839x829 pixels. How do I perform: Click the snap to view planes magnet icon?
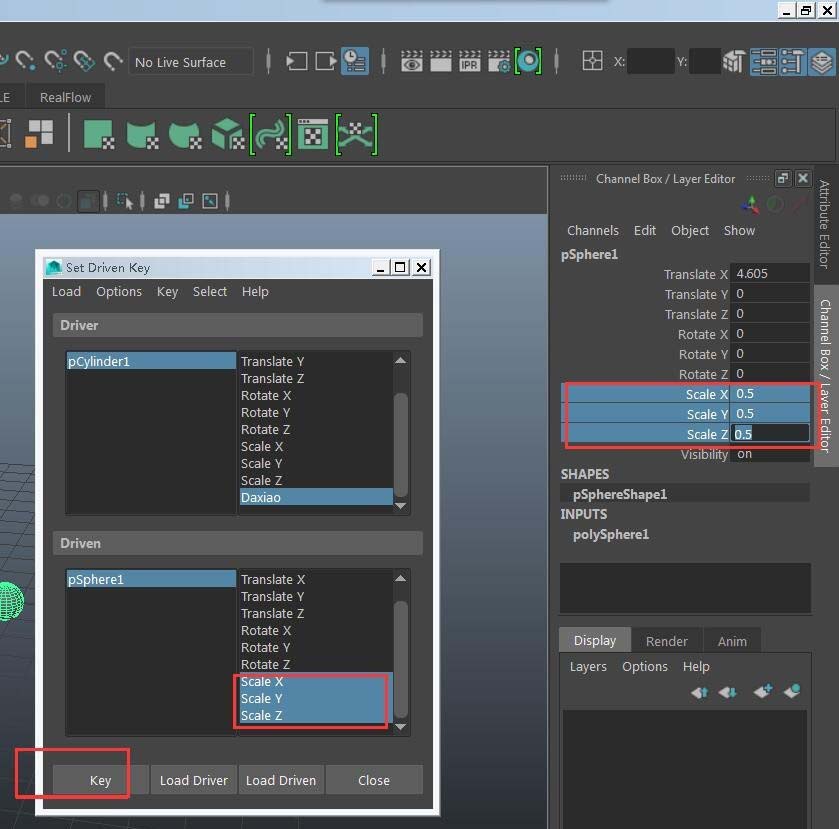(84, 60)
